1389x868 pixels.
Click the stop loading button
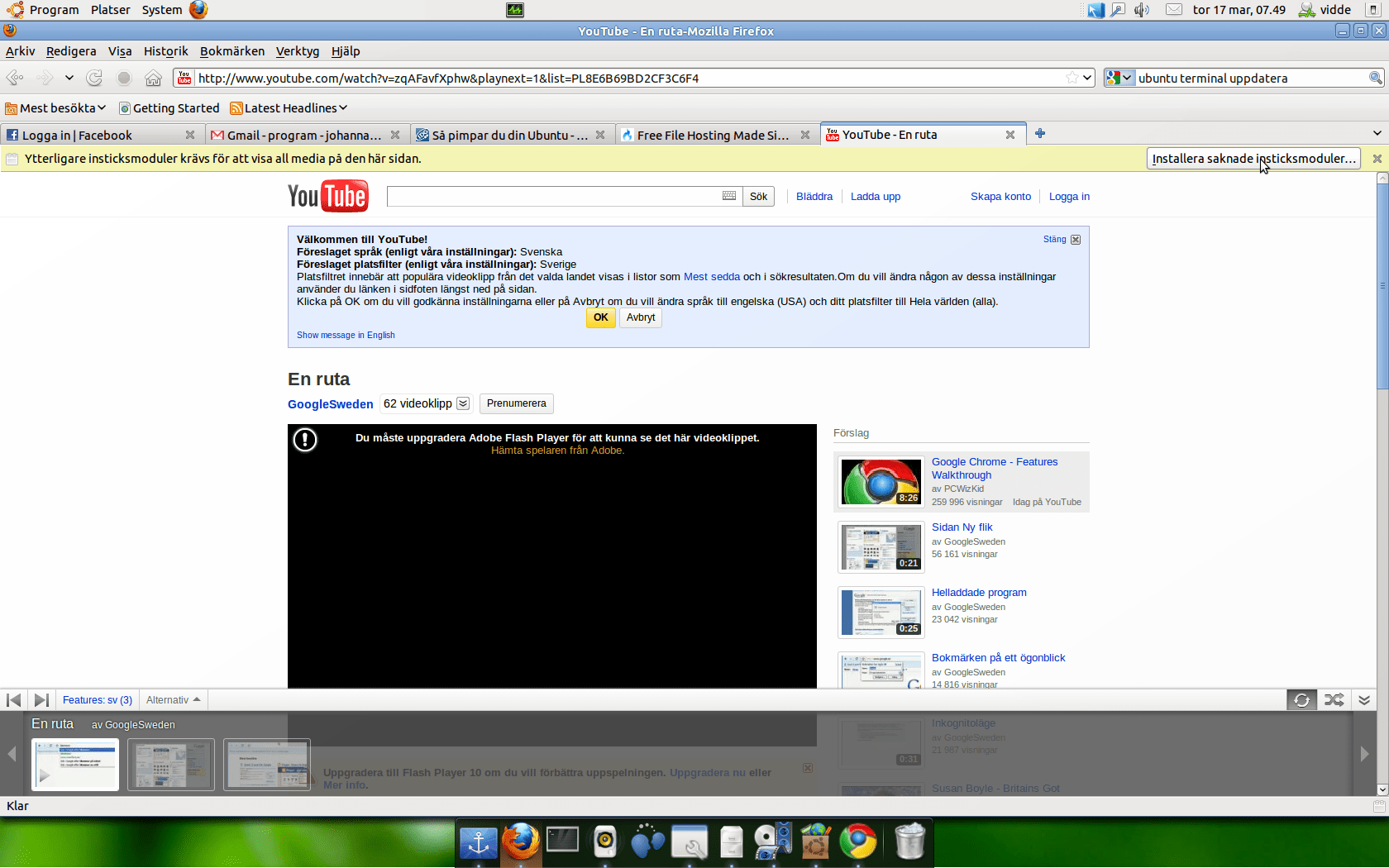[x=124, y=78]
